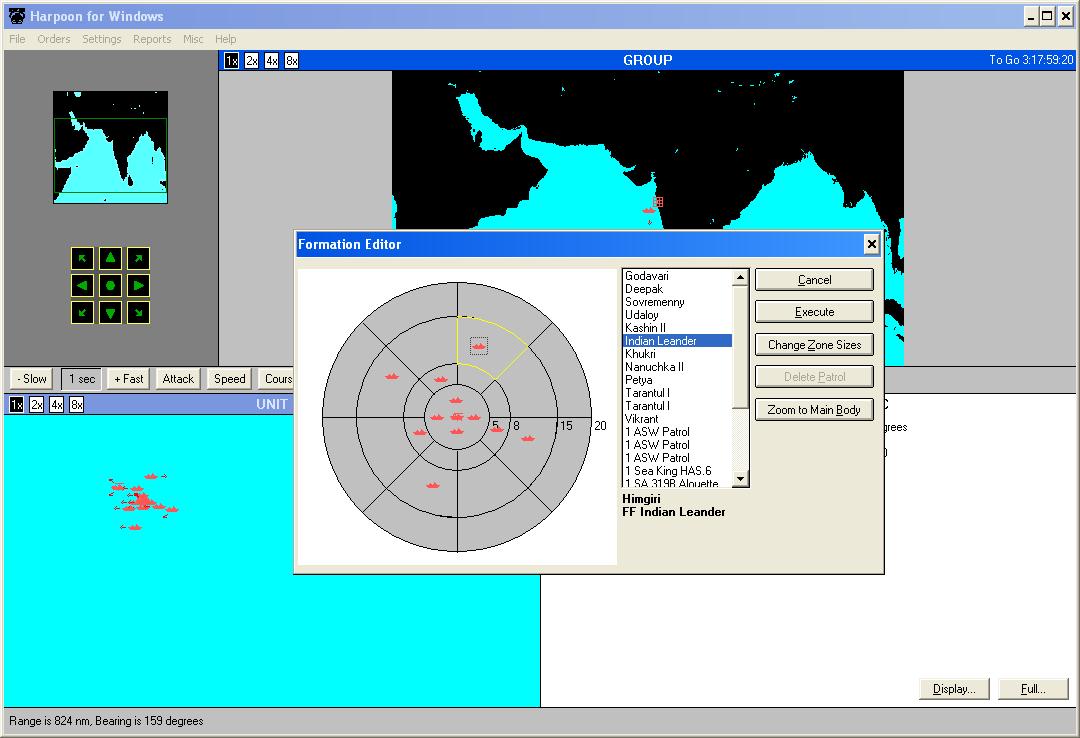Open the Help menu

click(225, 39)
